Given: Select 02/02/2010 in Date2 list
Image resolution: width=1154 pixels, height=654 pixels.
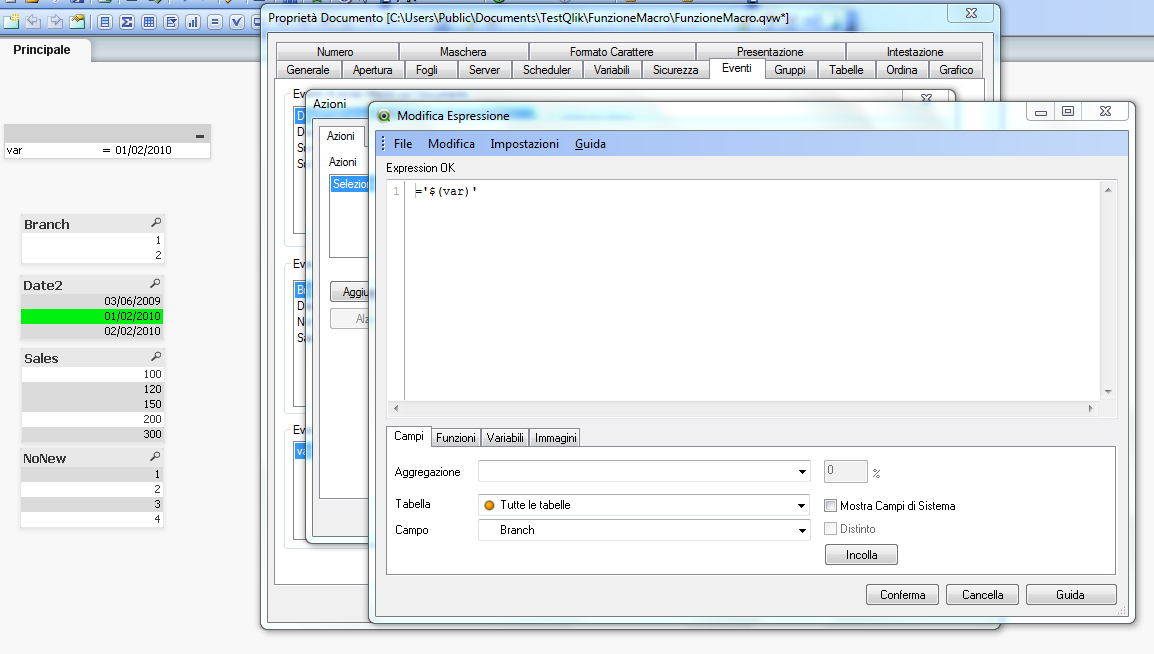Looking at the screenshot, I should 92,331.
